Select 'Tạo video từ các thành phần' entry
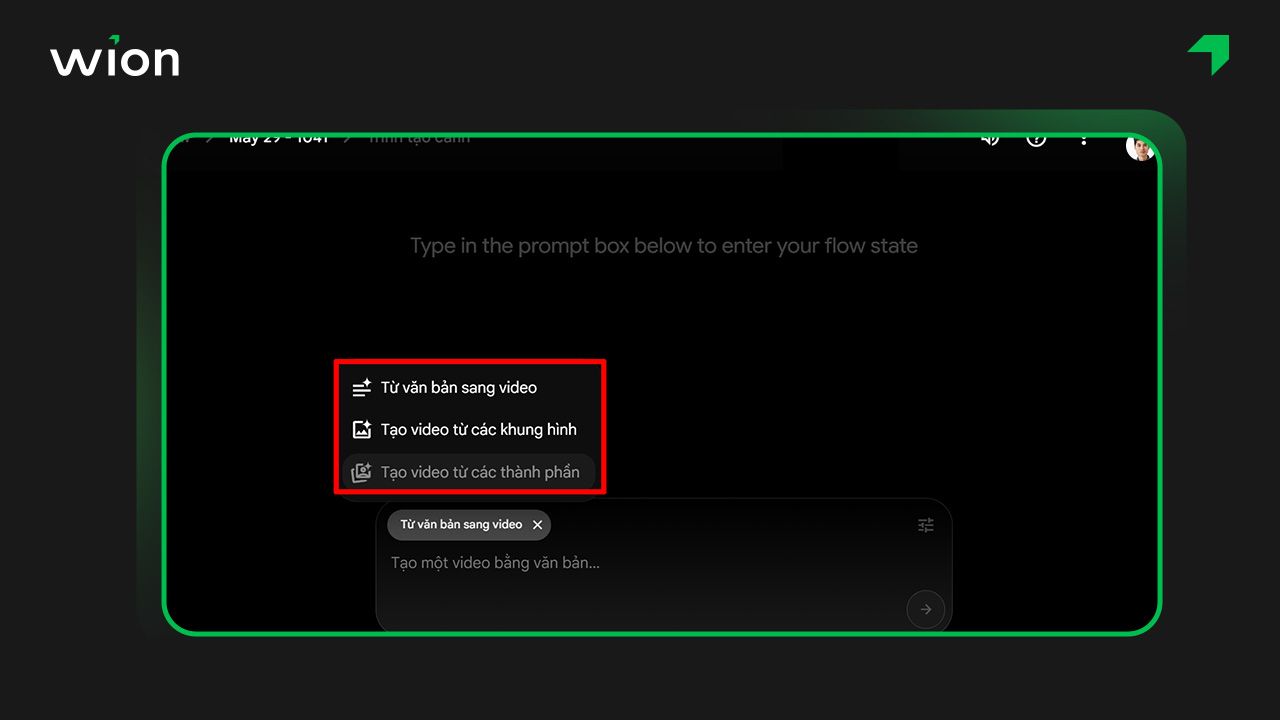1280x720 pixels. tap(480, 471)
